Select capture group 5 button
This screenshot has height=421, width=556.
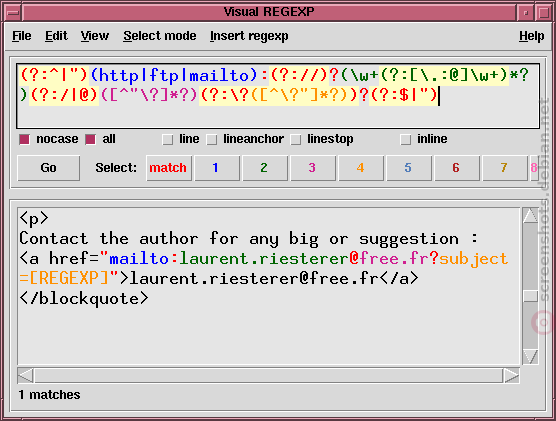tap(408, 168)
